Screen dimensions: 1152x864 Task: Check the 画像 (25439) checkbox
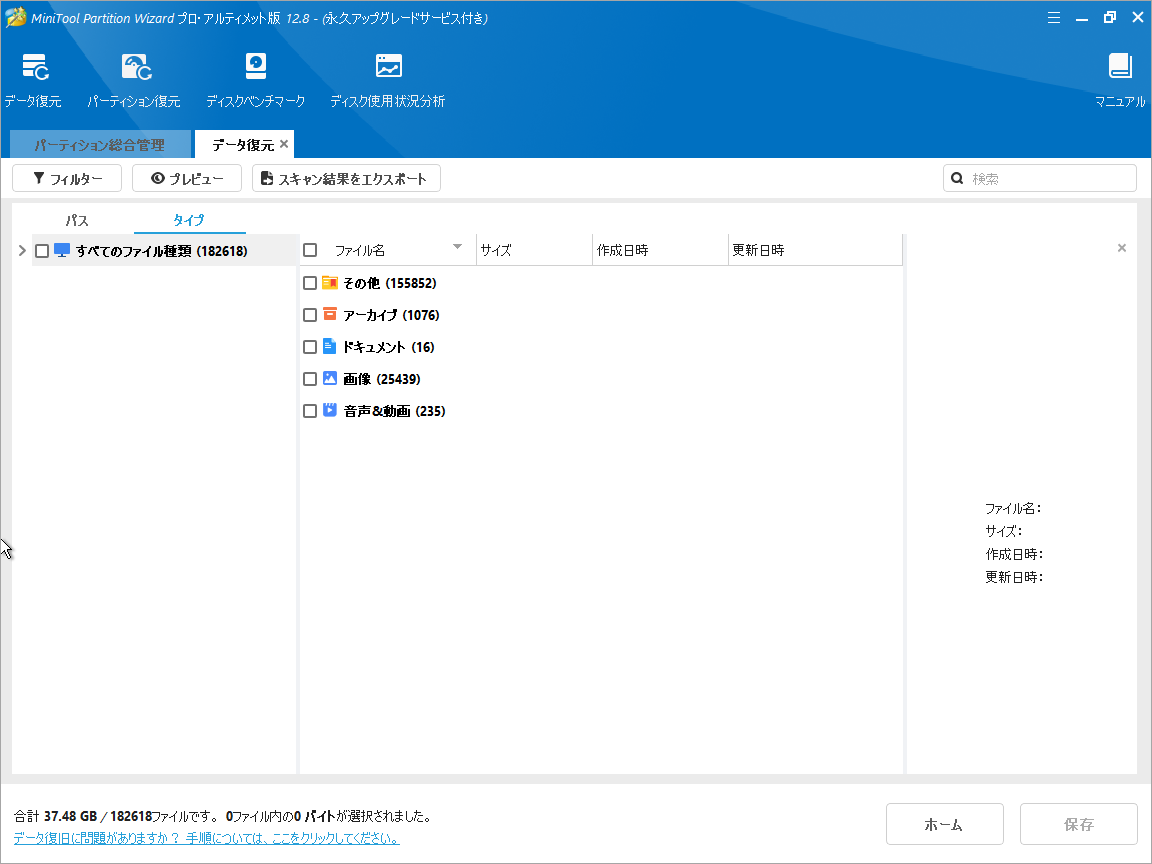(x=310, y=378)
